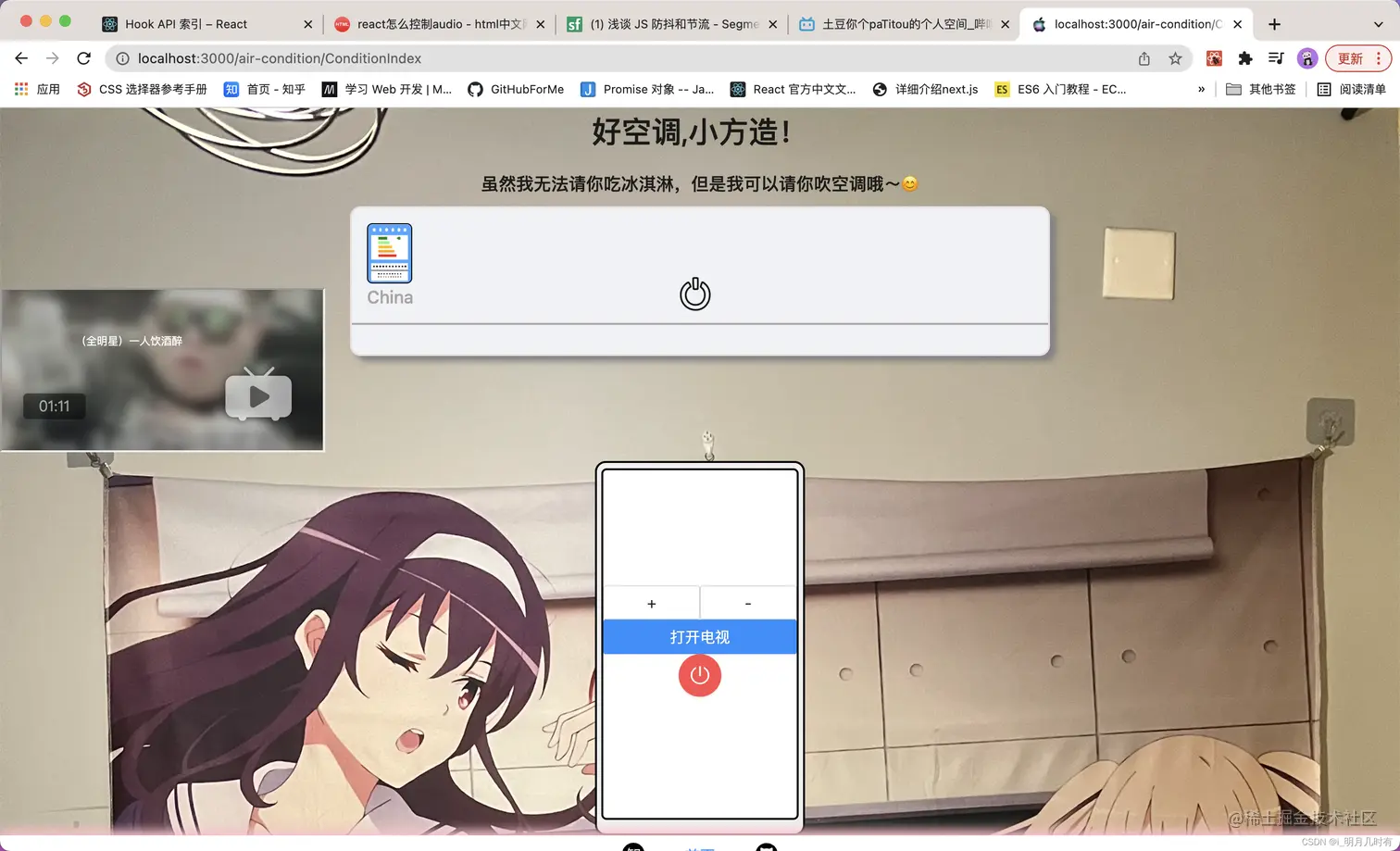Open 详细介绍next.js bookmark

tap(925, 89)
